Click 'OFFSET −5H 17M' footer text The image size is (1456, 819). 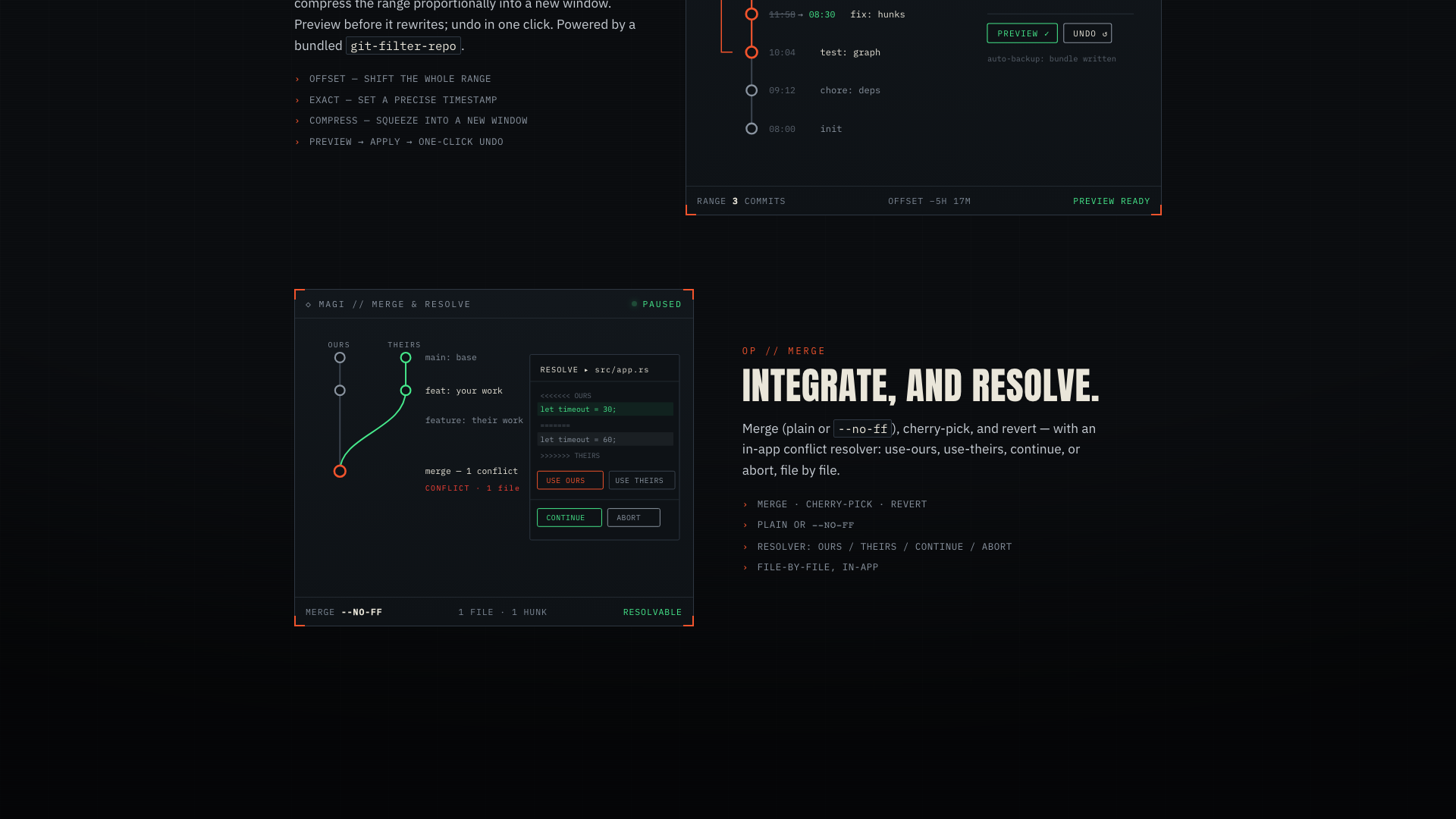[x=930, y=202]
